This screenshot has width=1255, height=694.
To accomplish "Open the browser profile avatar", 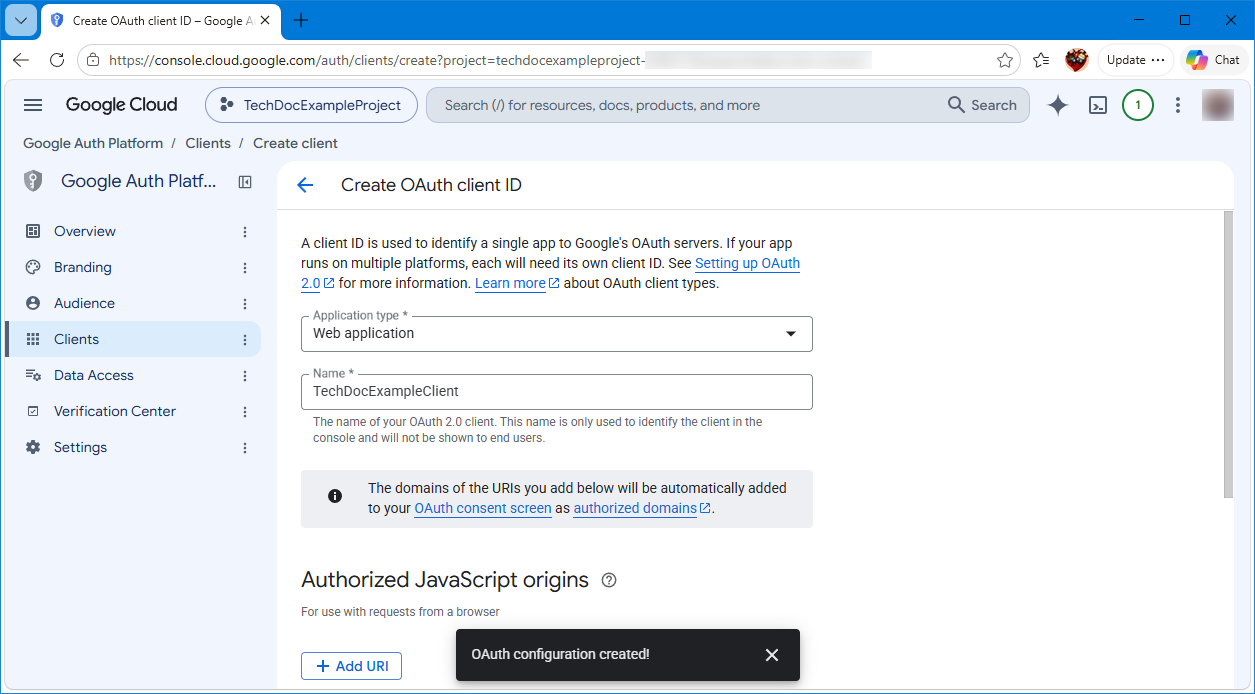I will point(1076,60).
